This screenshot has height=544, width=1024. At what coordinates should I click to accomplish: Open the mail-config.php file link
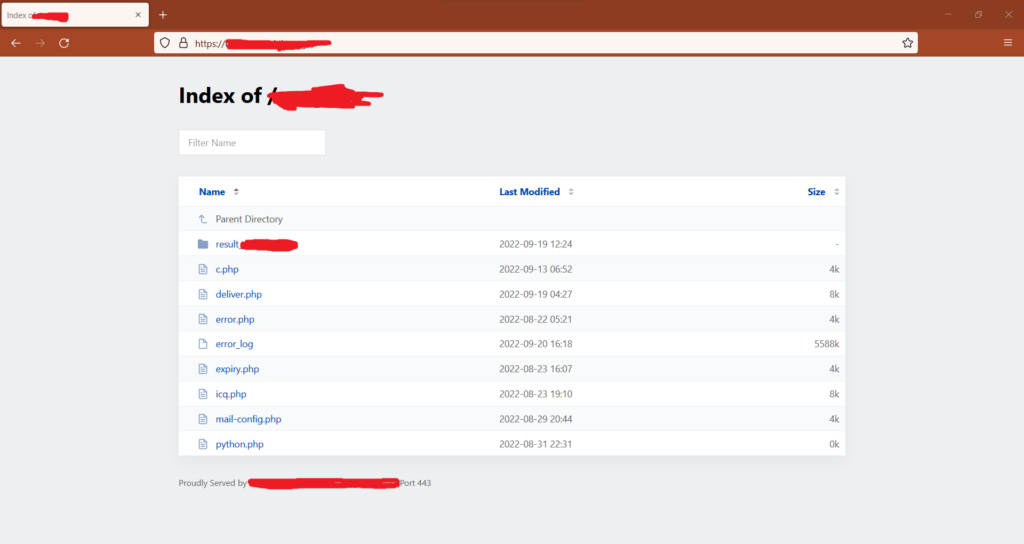(248, 419)
